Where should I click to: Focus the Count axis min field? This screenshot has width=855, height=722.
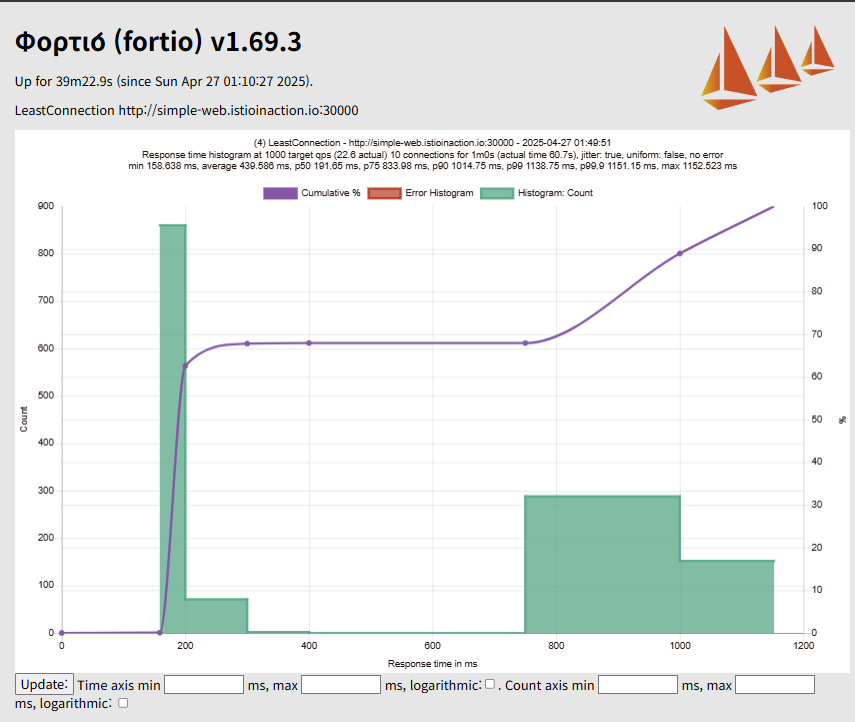tap(638, 684)
